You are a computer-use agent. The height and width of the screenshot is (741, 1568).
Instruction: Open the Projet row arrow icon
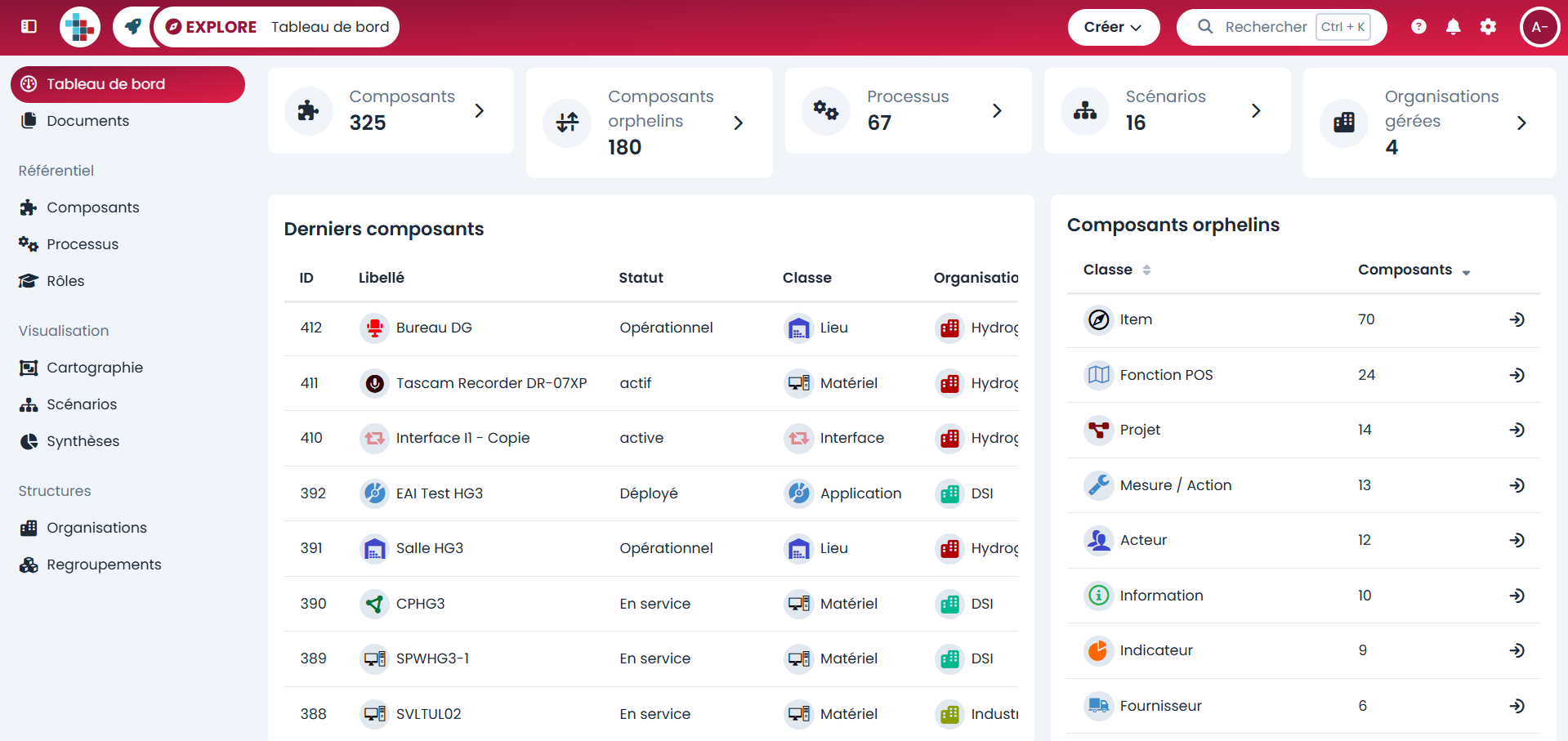tap(1517, 430)
